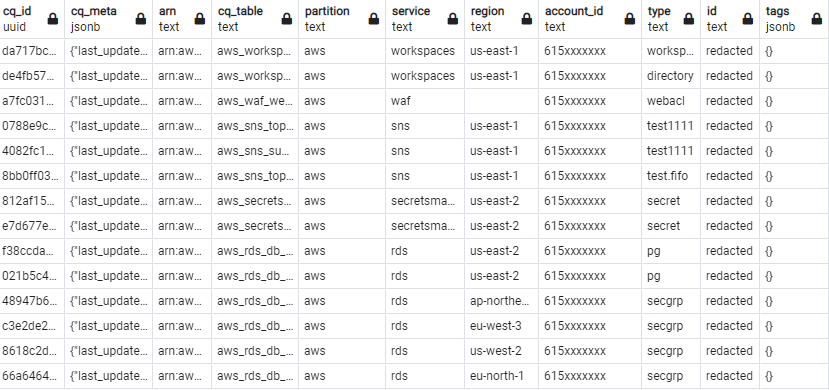The width and height of the screenshot is (829, 390).
Task: Select cell 0788e9c… in cq_id column
Action: (32, 126)
